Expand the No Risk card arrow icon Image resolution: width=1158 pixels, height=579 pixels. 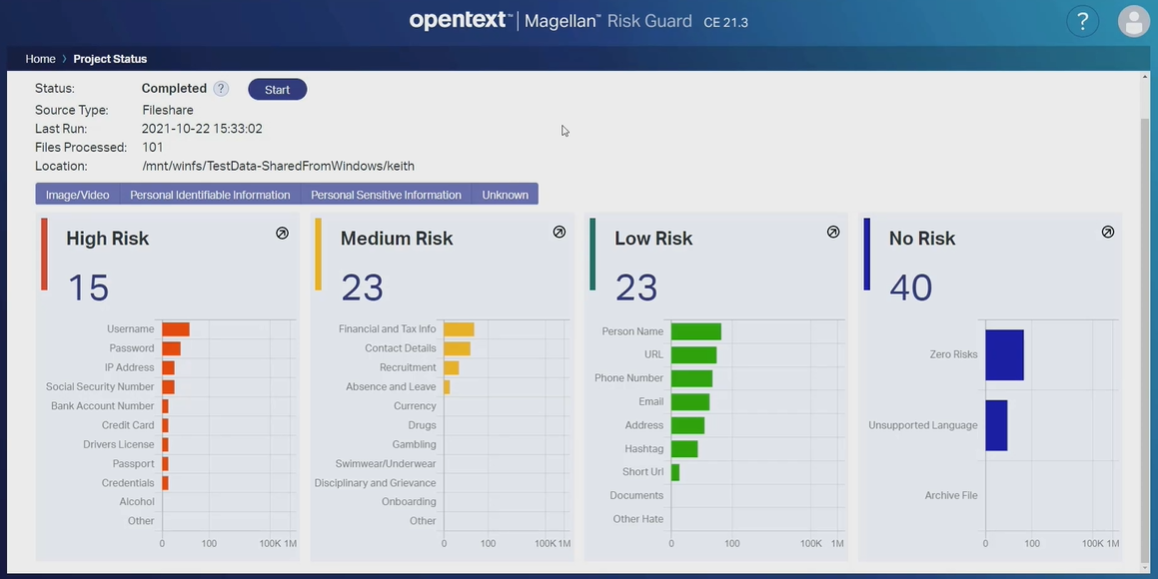[1108, 232]
